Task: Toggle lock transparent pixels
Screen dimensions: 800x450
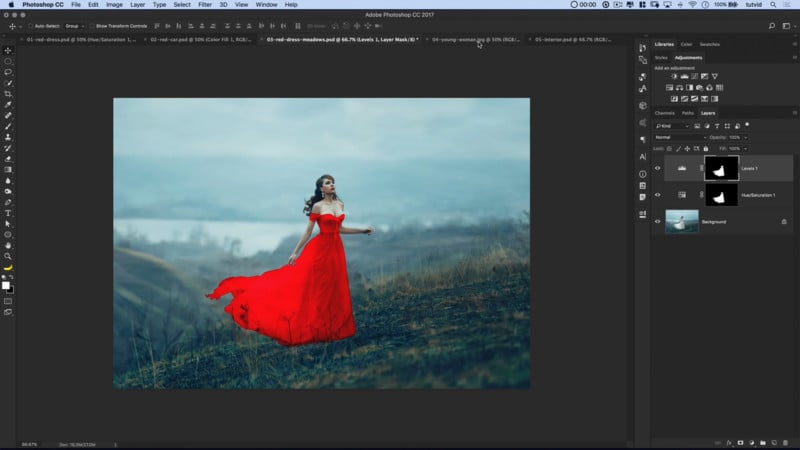Action: [669, 148]
